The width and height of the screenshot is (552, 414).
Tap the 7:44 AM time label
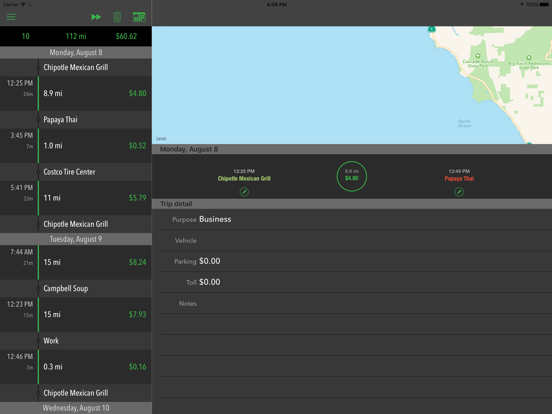[x=21, y=252]
